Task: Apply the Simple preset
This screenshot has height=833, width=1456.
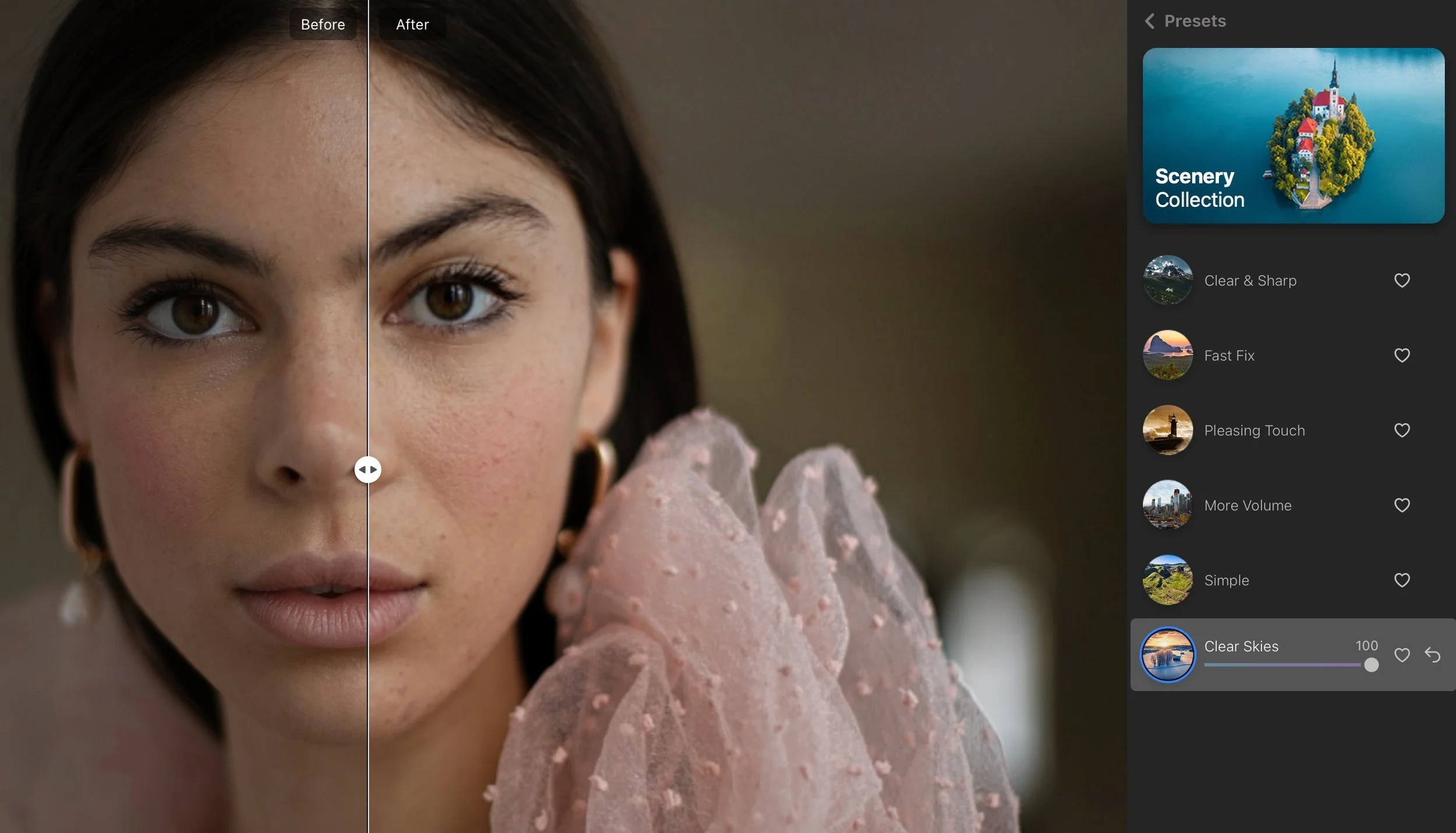Action: coord(1226,580)
